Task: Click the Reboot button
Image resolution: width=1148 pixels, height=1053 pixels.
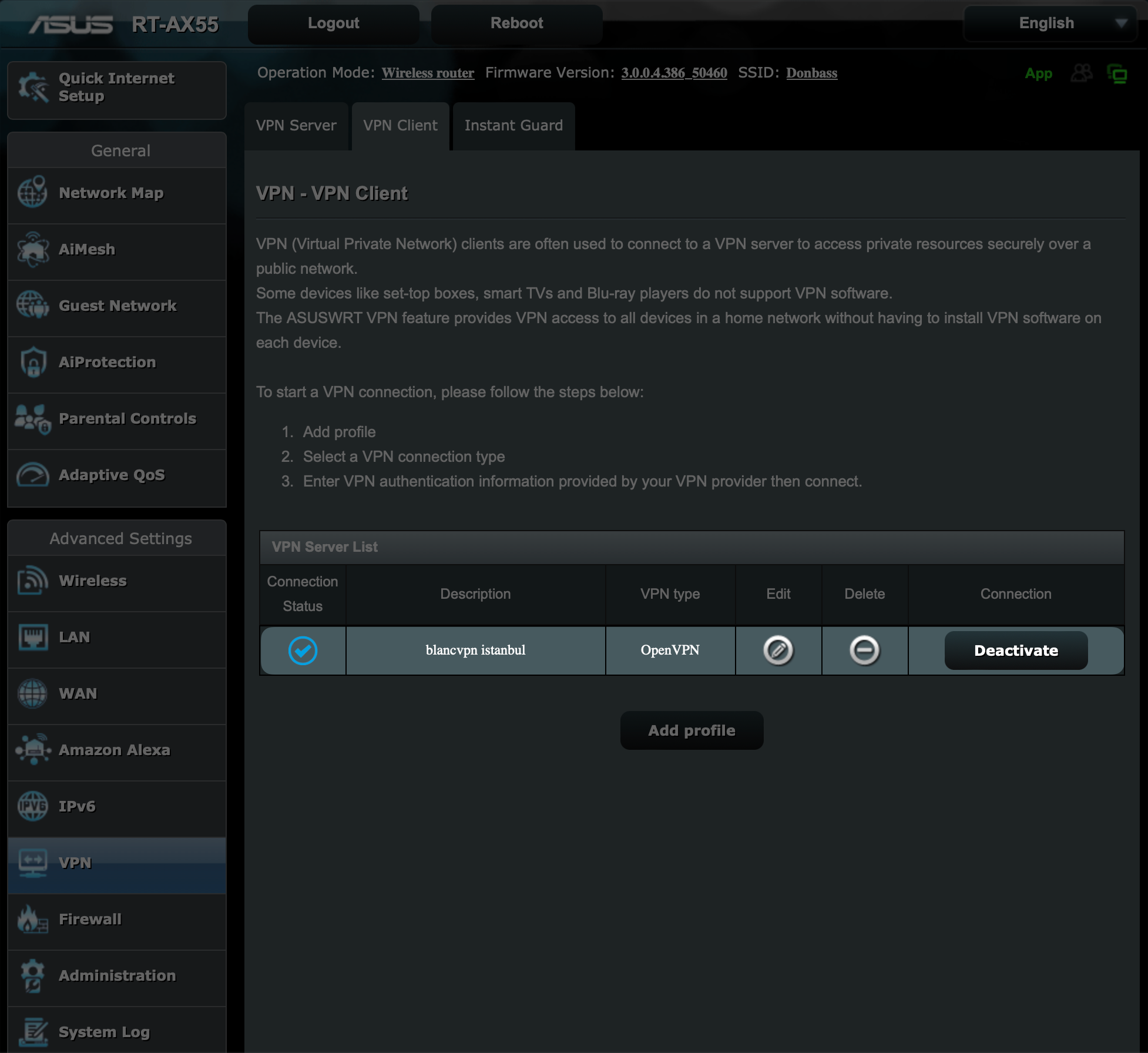Action: [x=516, y=24]
